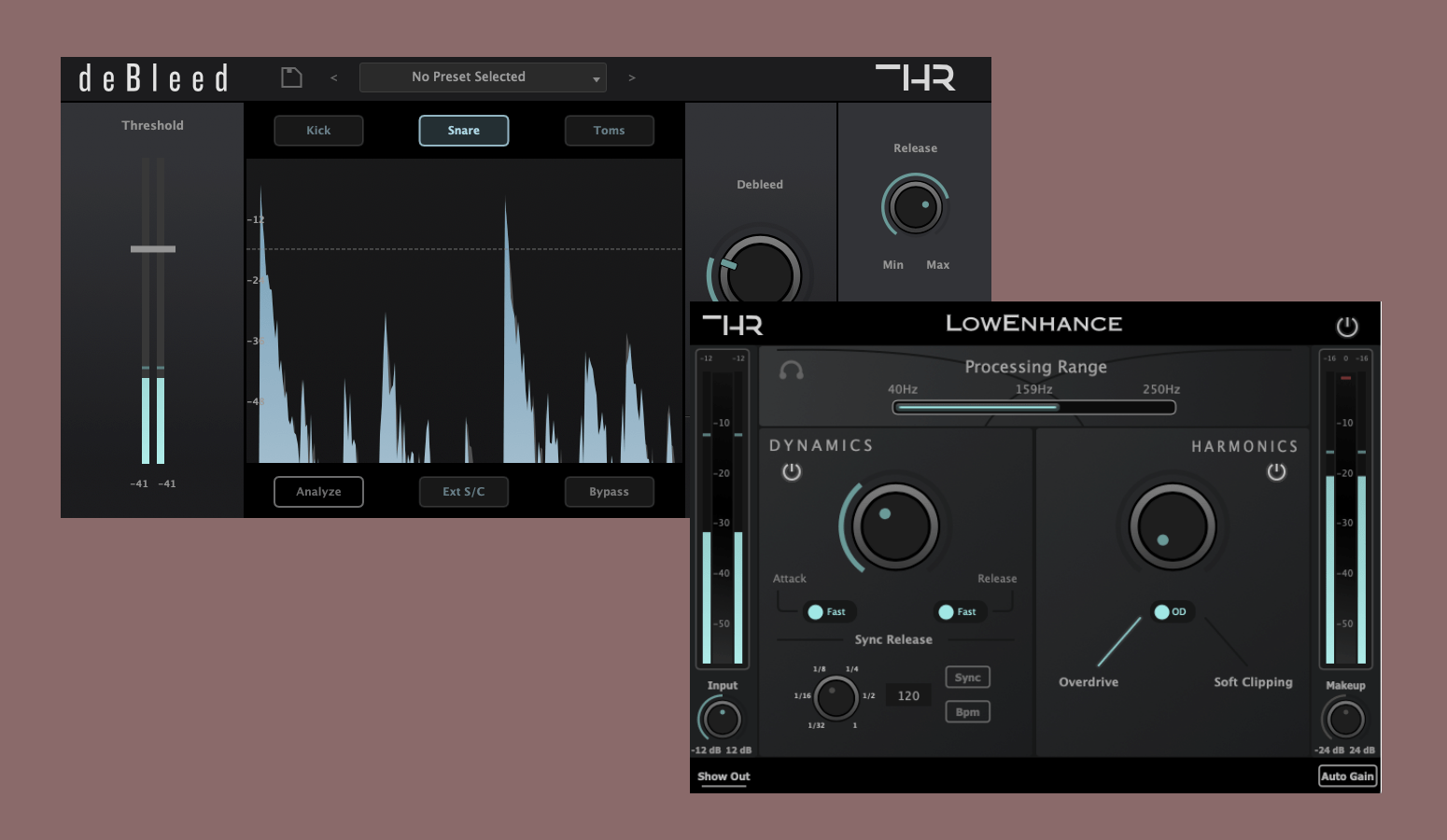The image size is (1447, 840).
Task: Click the Overdrive label
Action: coord(1089,682)
